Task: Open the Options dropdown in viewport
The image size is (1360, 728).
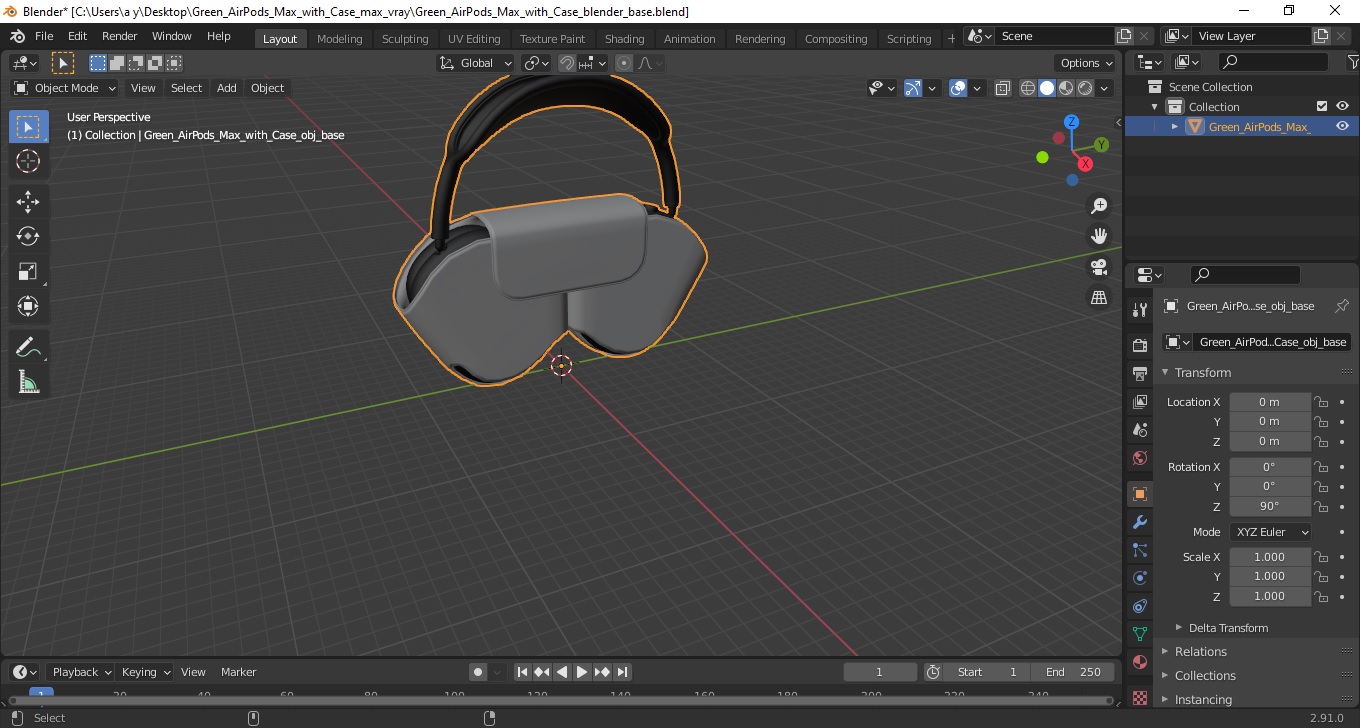Action: (x=1086, y=63)
